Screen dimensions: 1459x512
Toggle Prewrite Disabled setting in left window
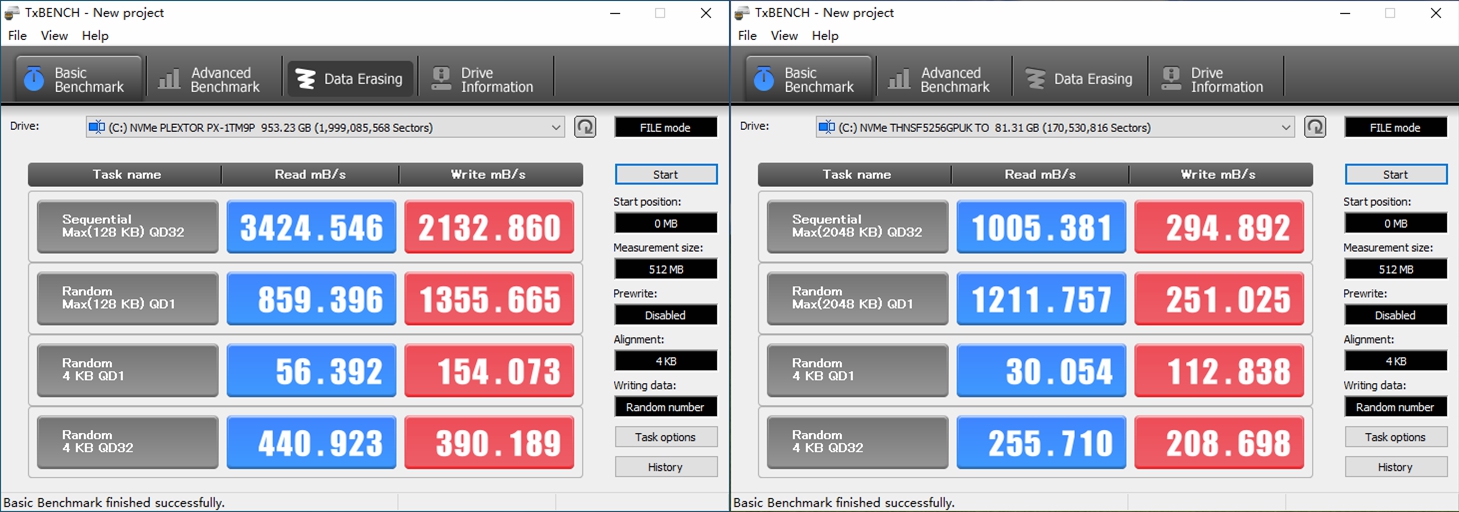point(665,315)
